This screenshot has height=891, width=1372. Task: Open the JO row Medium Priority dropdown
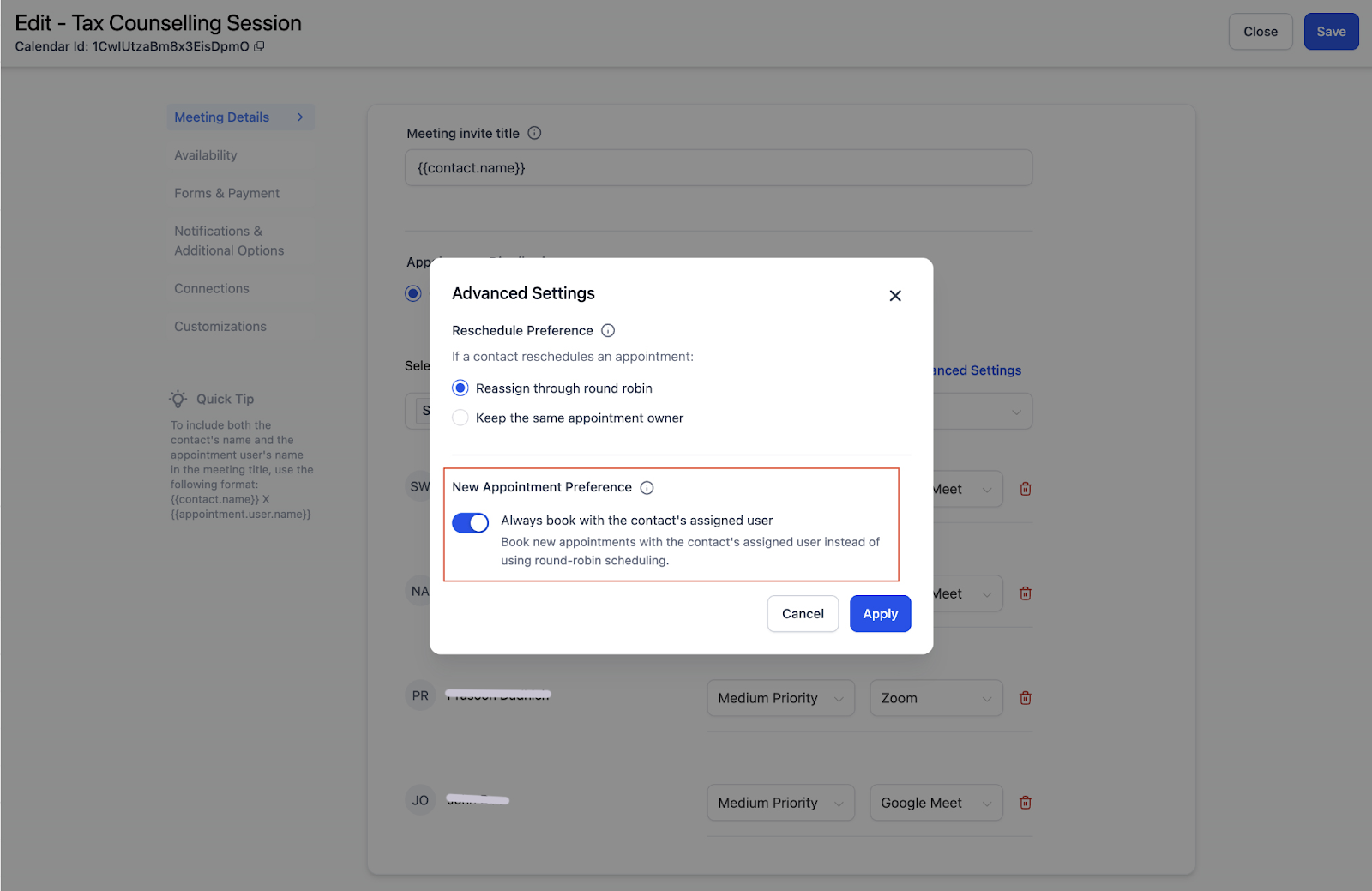(780, 803)
